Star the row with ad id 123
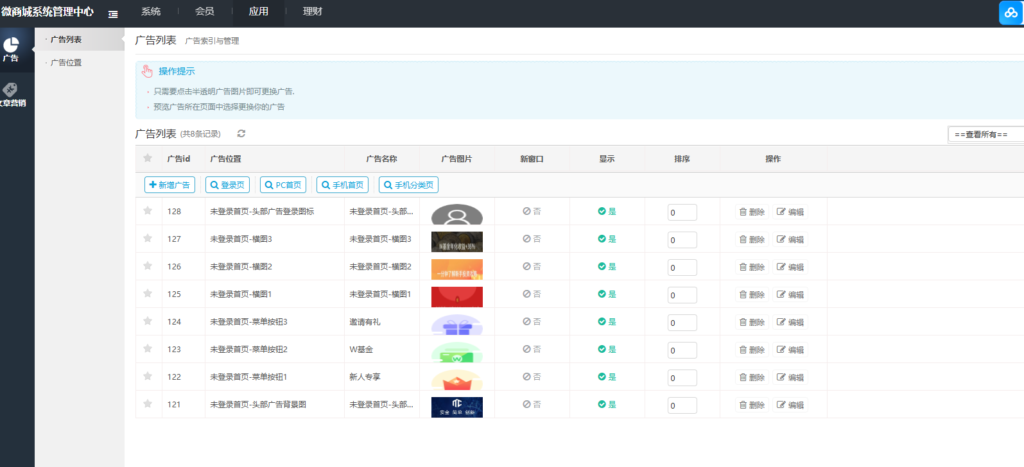This screenshot has height=467, width=1024. click(148, 349)
